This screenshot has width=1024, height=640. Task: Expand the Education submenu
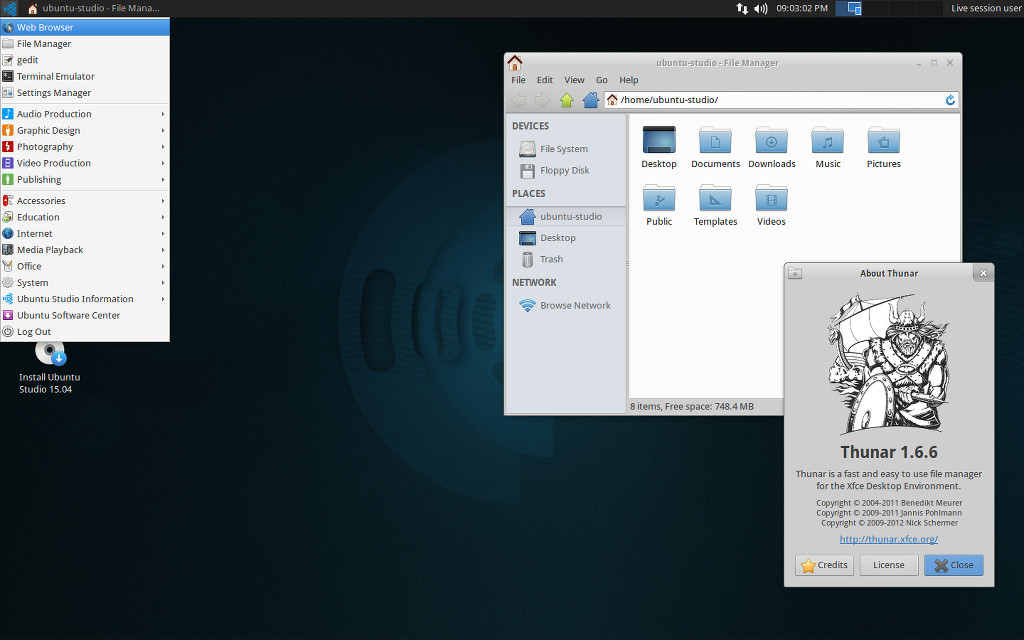[x=85, y=217]
